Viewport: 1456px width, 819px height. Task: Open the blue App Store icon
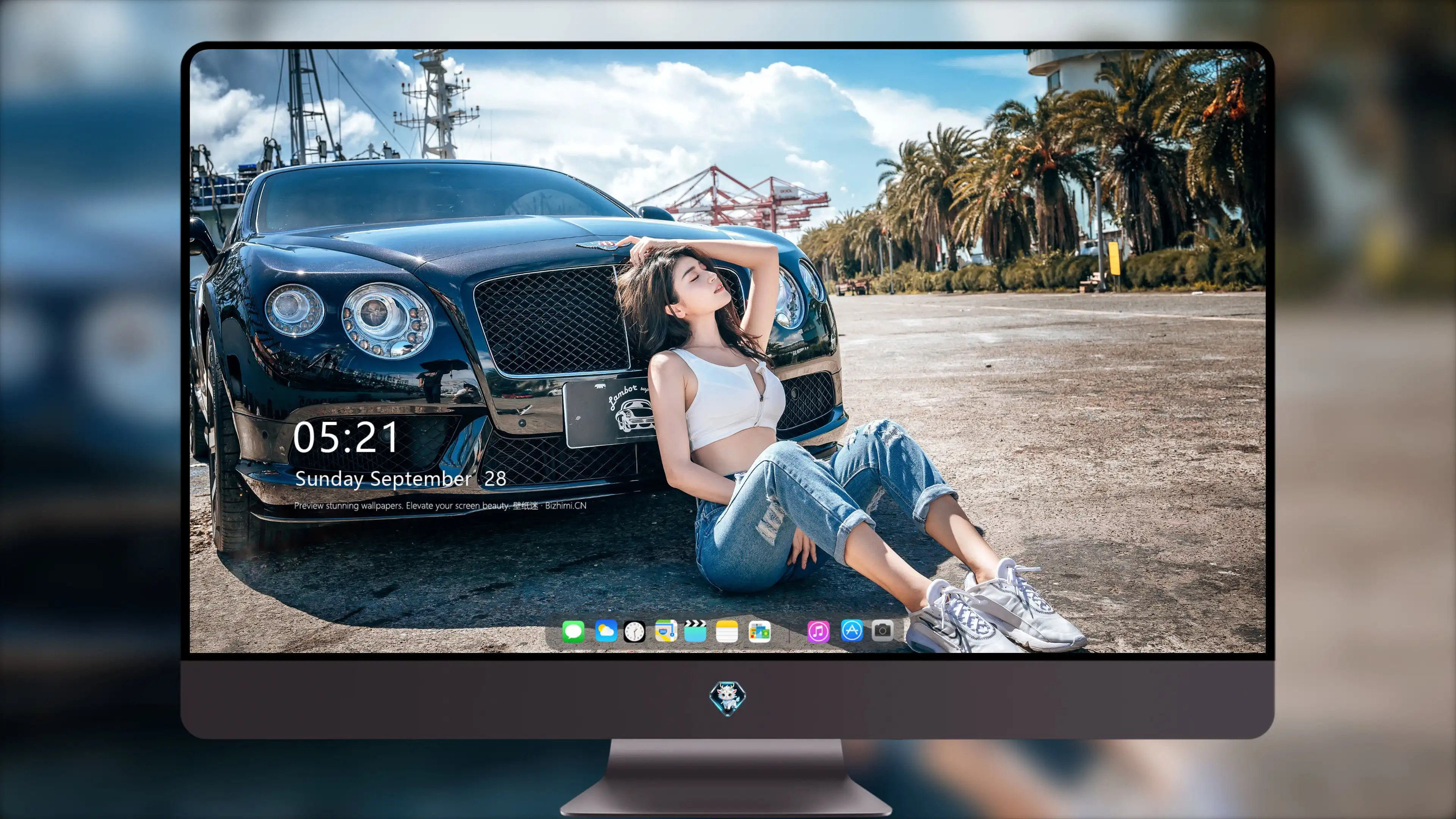pyautogui.click(x=852, y=630)
